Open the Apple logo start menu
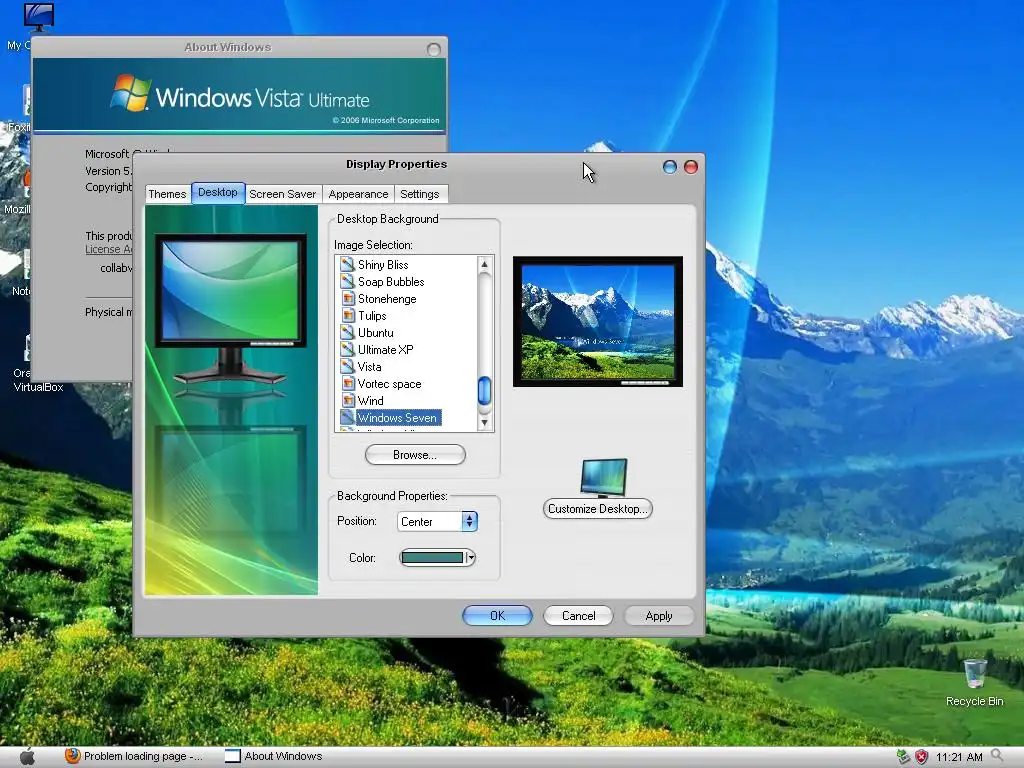 tap(27, 756)
